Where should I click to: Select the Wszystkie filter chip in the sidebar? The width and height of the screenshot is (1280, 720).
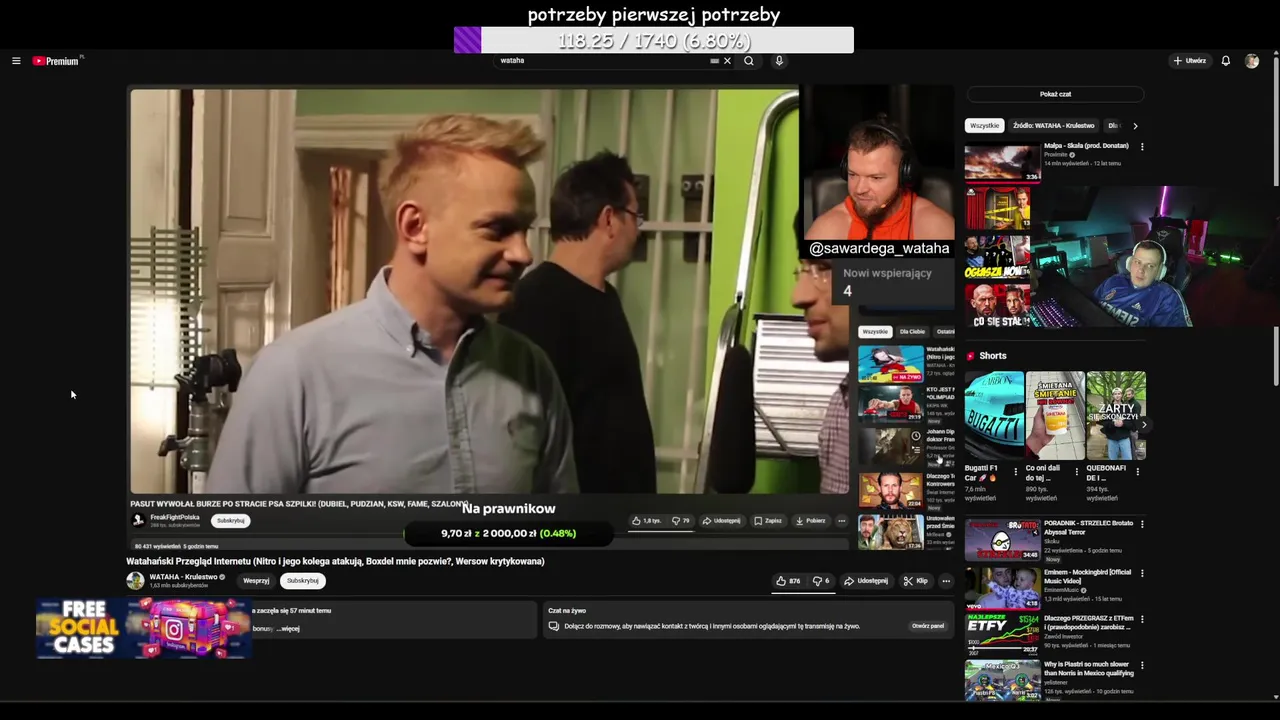(984, 126)
